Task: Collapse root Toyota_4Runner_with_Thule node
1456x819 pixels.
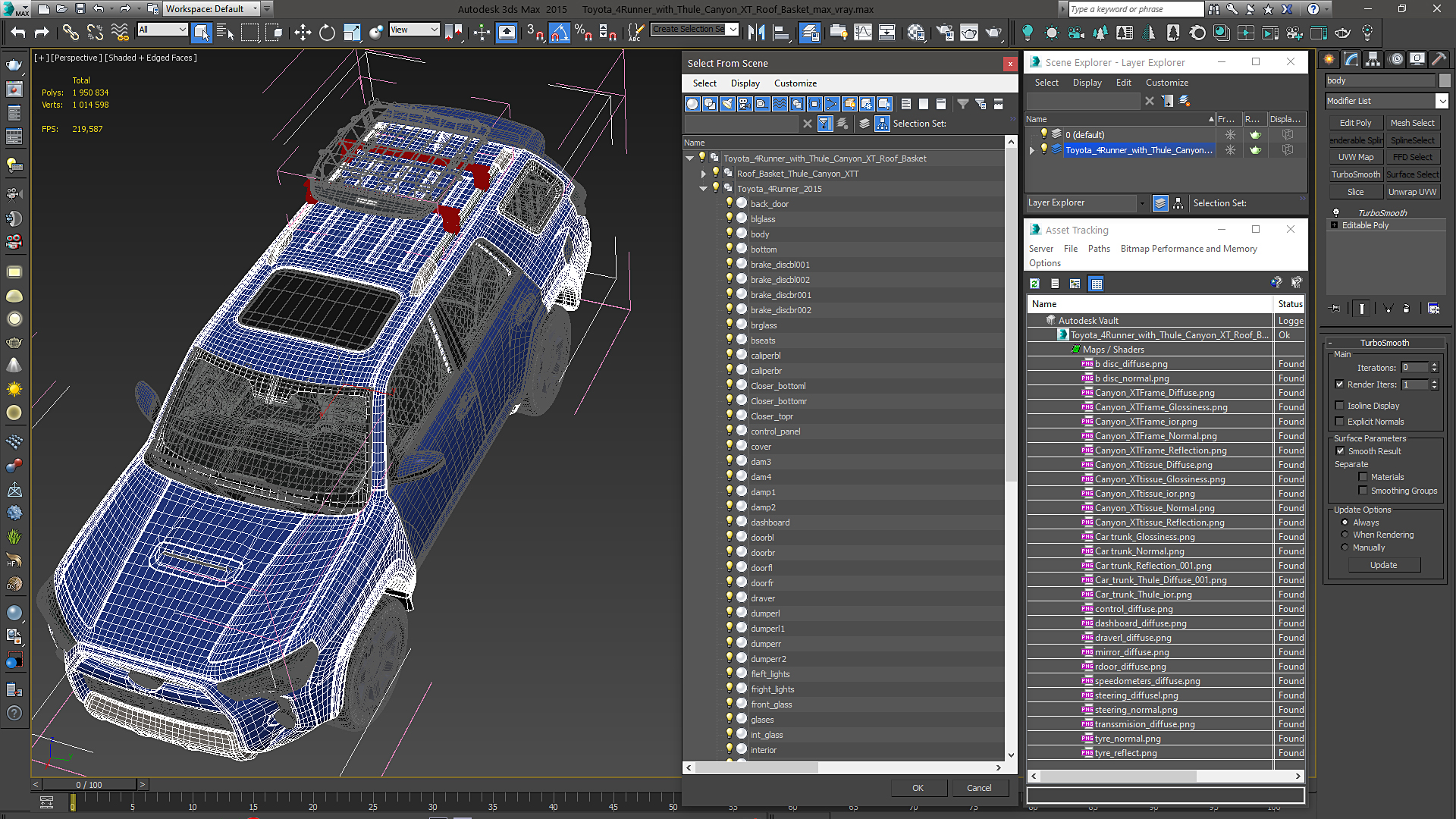Action: [690, 158]
